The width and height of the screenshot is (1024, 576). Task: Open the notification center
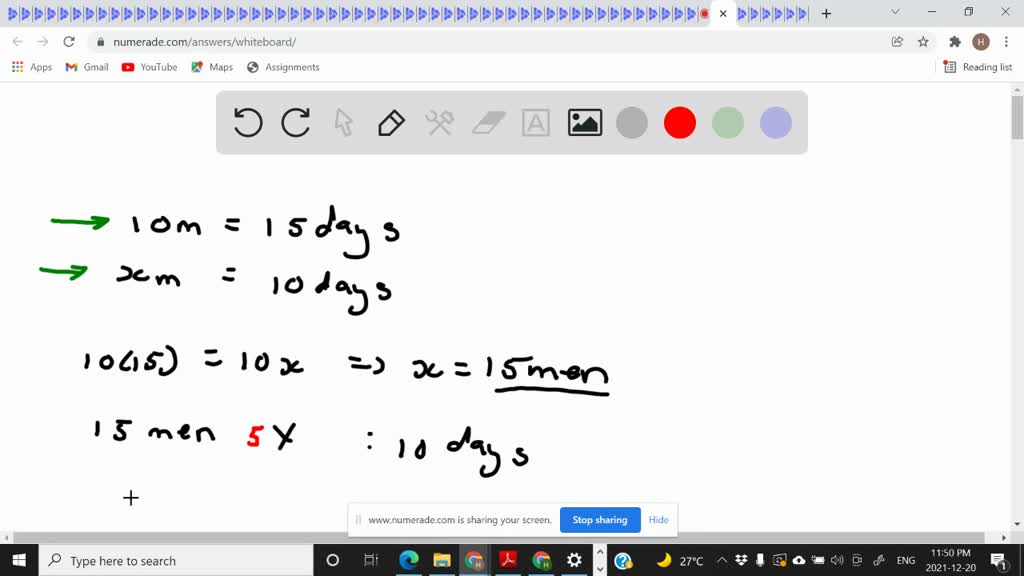point(998,560)
